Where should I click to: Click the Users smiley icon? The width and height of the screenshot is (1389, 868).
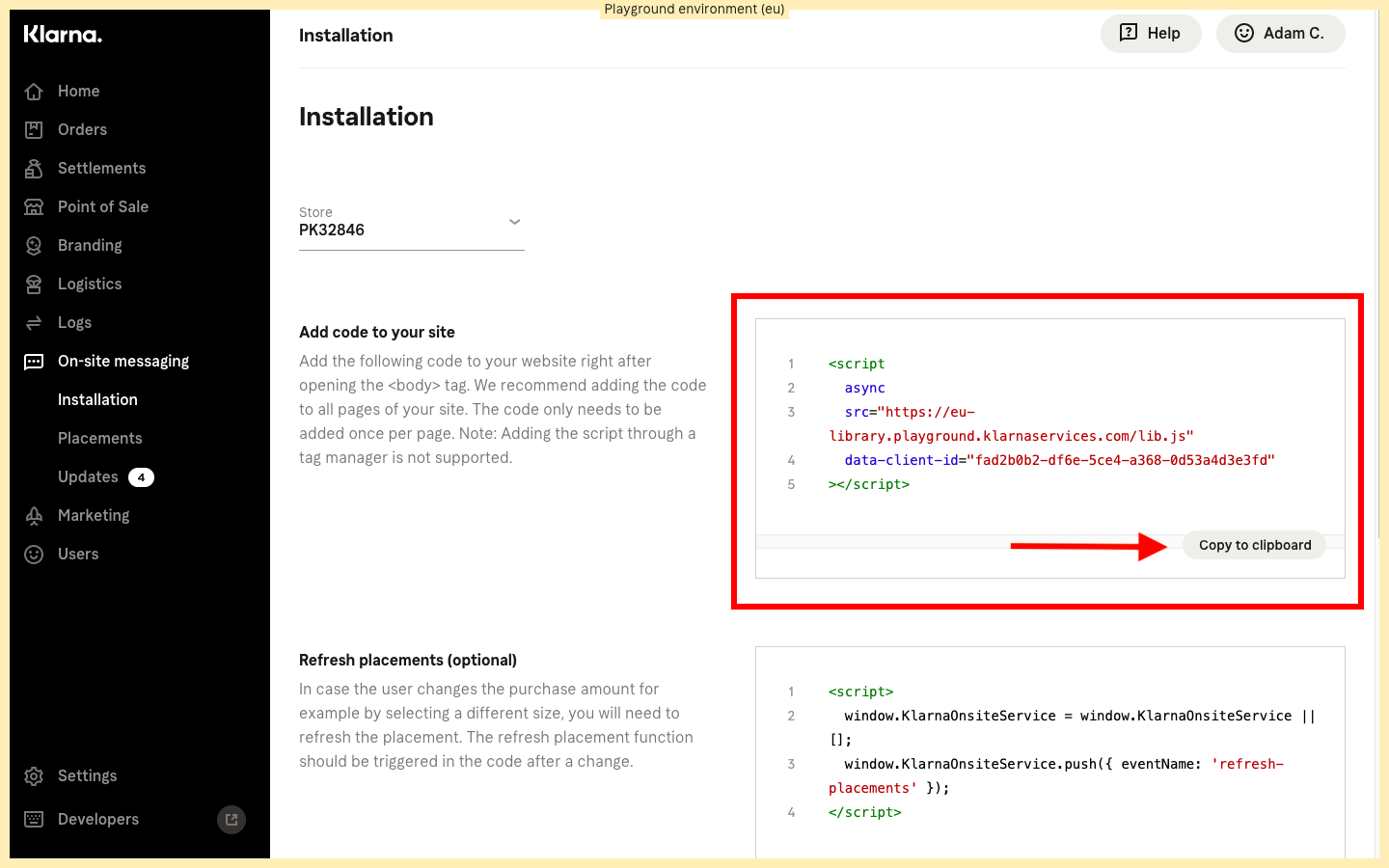click(34, 554)
